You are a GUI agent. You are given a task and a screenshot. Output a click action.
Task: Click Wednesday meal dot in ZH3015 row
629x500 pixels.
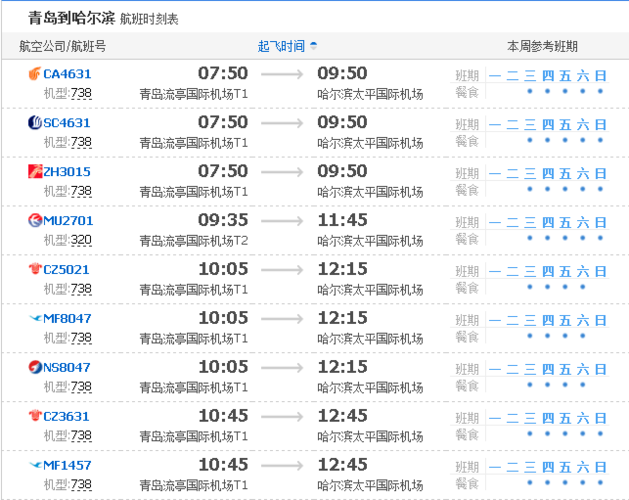[530, 189]
